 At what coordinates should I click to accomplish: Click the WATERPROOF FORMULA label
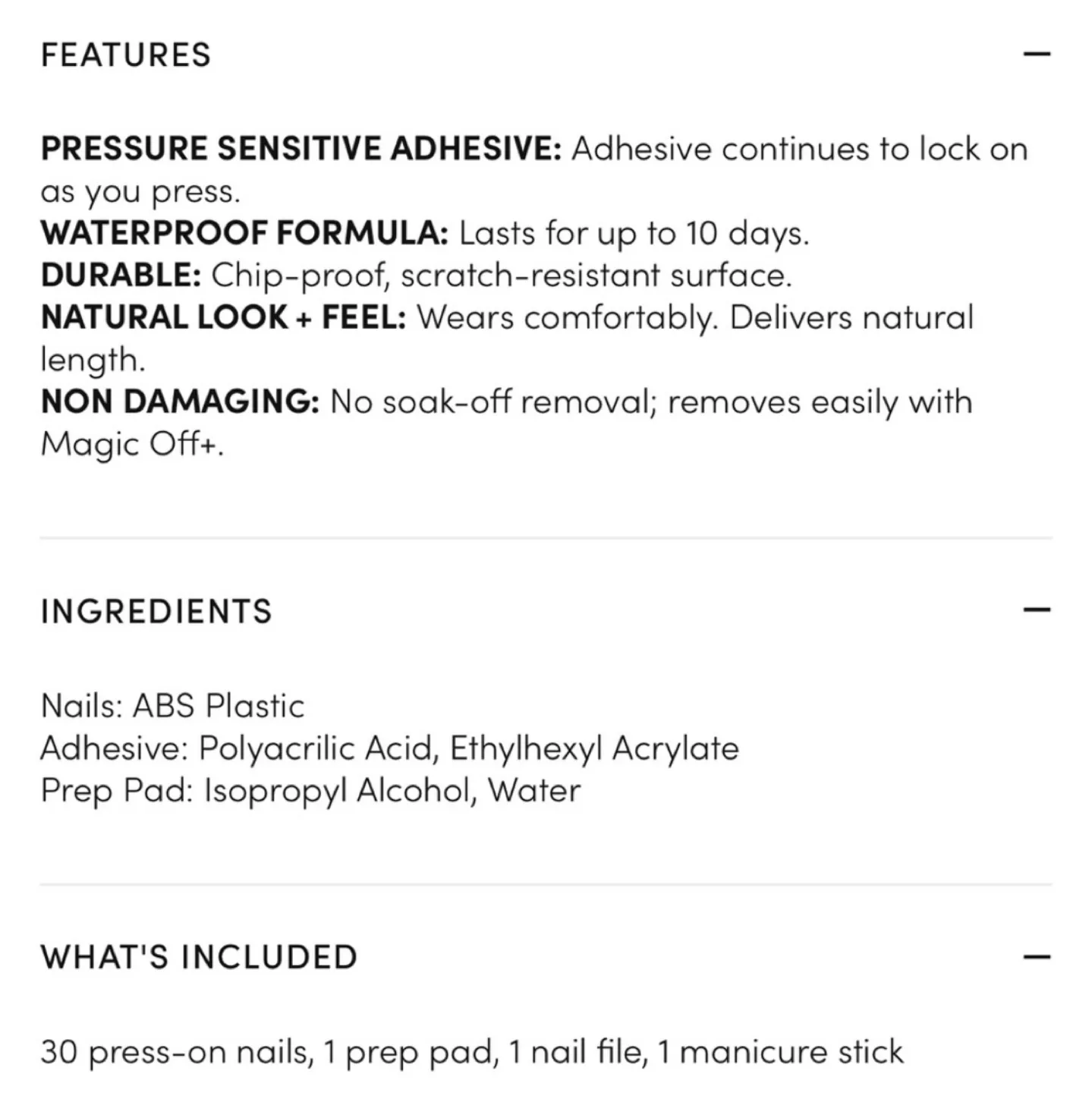(245, 233)
